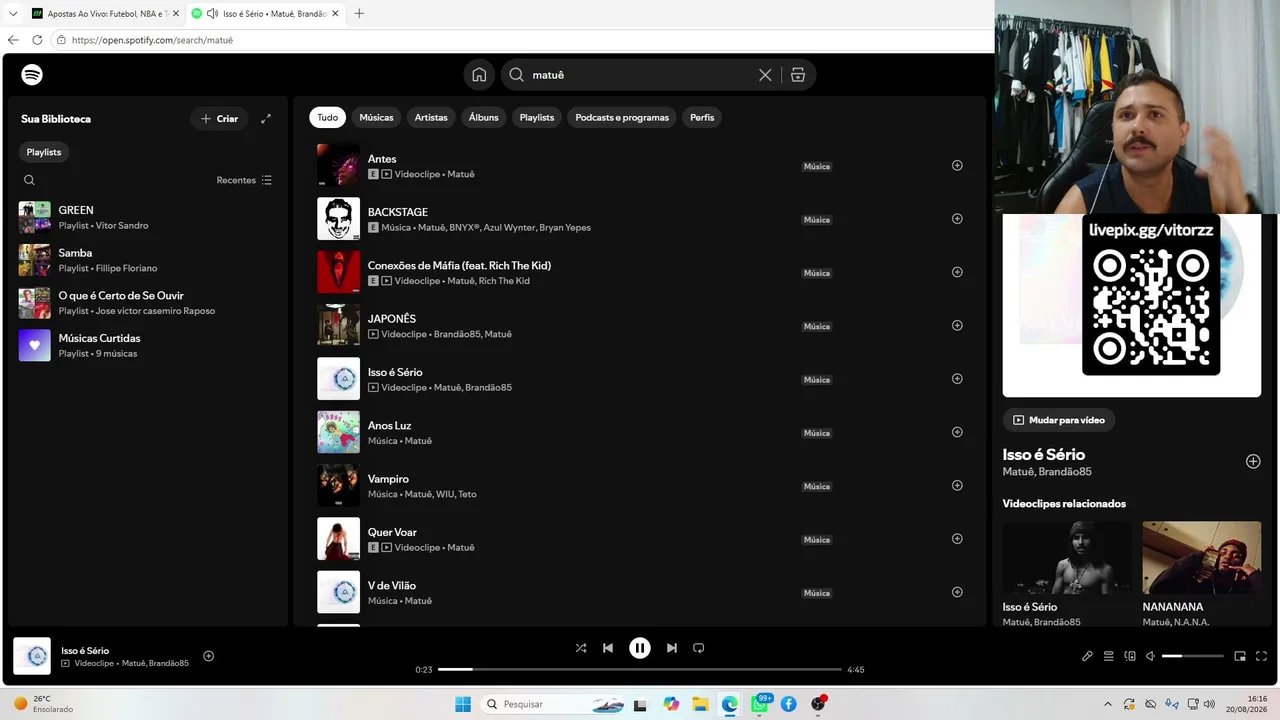
Task: Open the Windows Start menu
Action: click(463, 704)
